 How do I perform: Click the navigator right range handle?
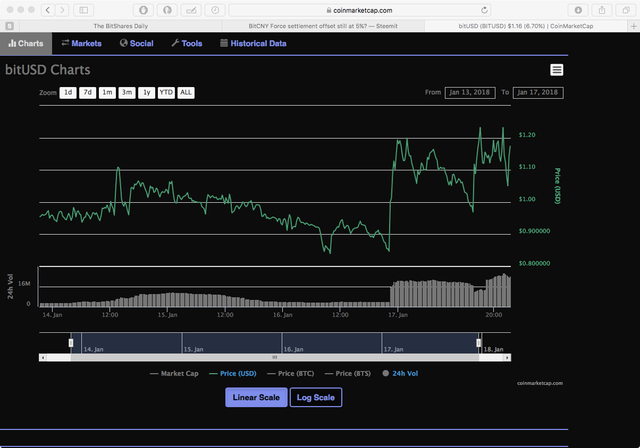pyautogui.click(x=479, y=343)
